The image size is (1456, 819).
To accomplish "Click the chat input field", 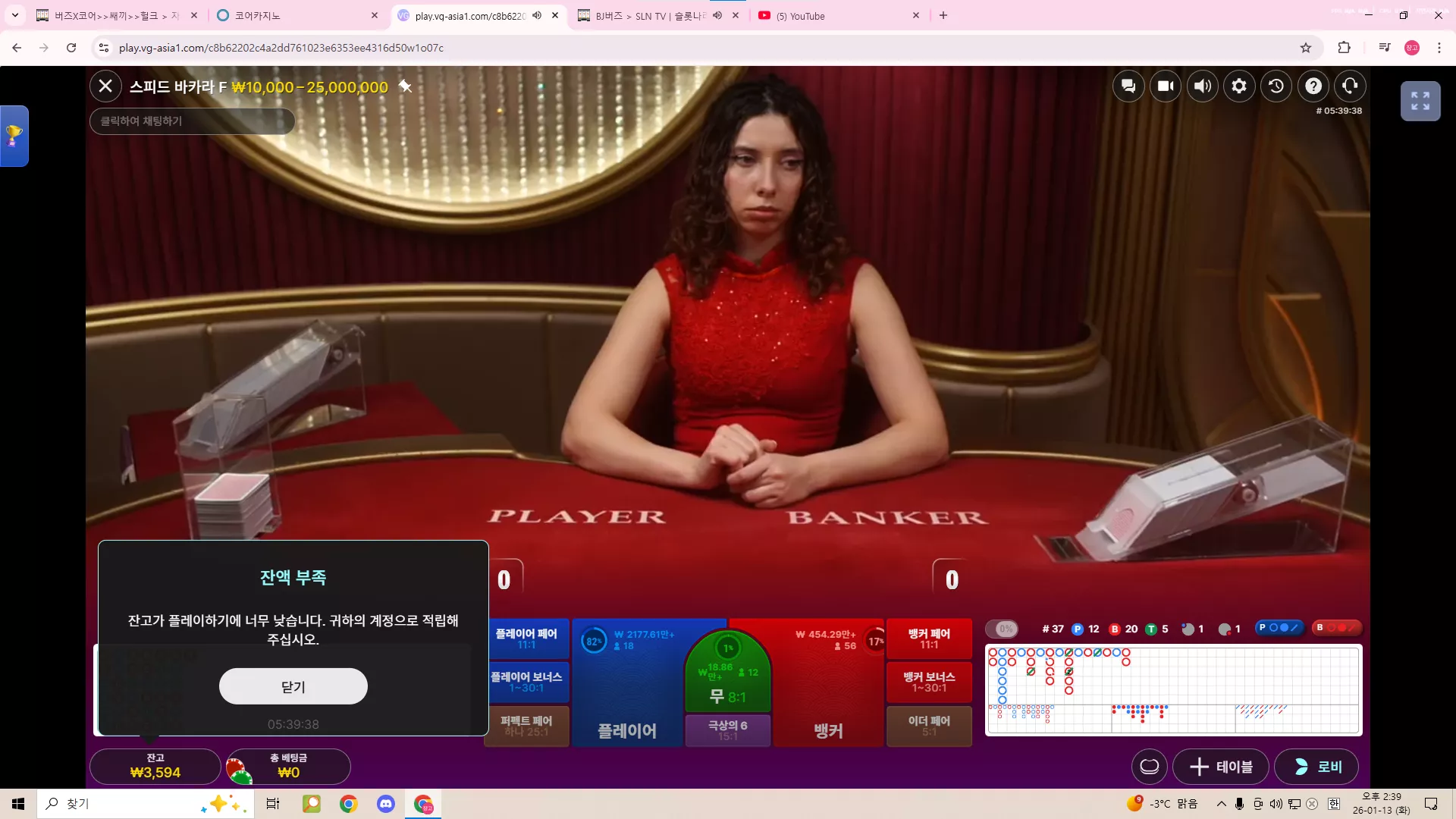I will point(192,121).
